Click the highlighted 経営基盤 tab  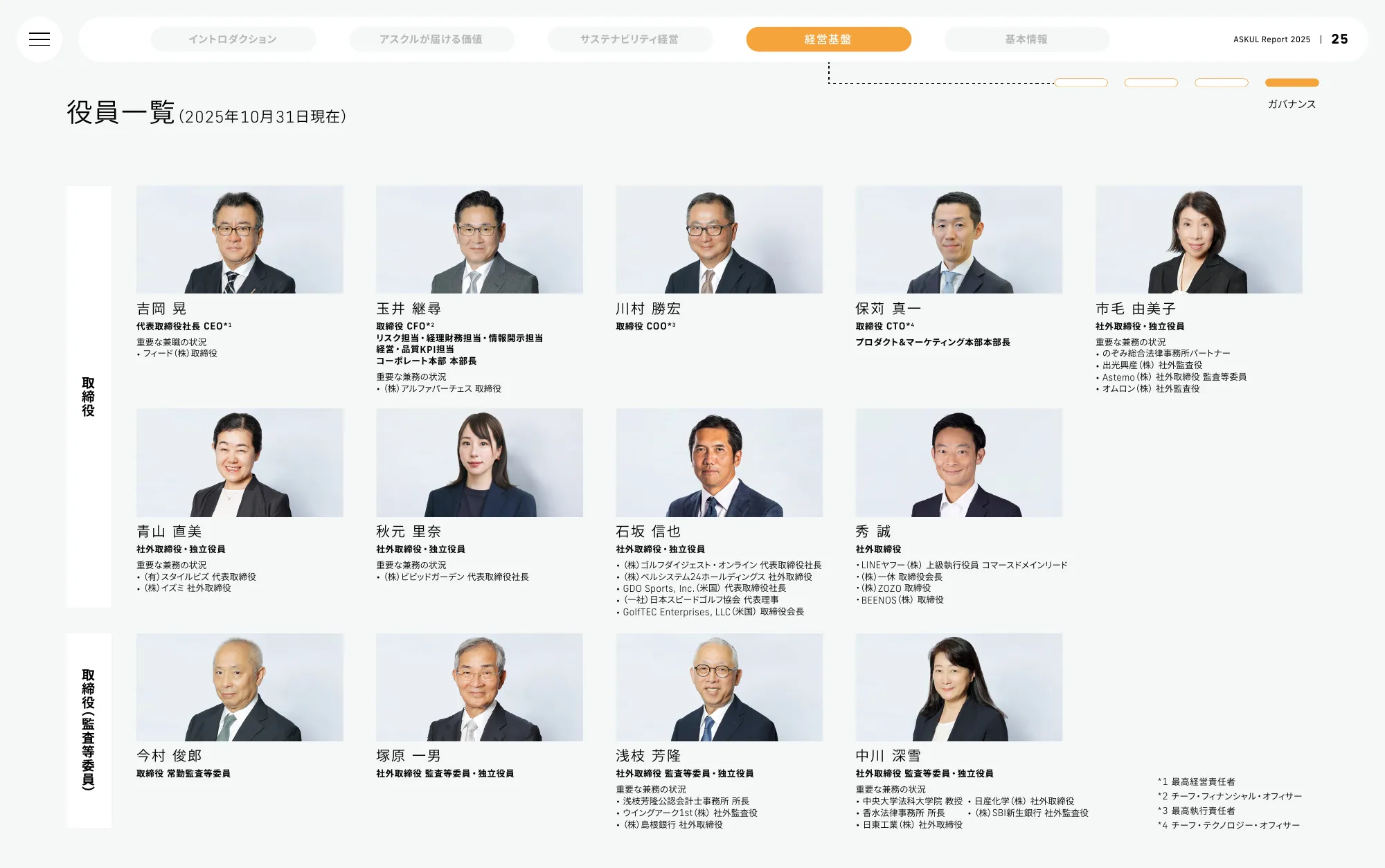coord(828,39)
